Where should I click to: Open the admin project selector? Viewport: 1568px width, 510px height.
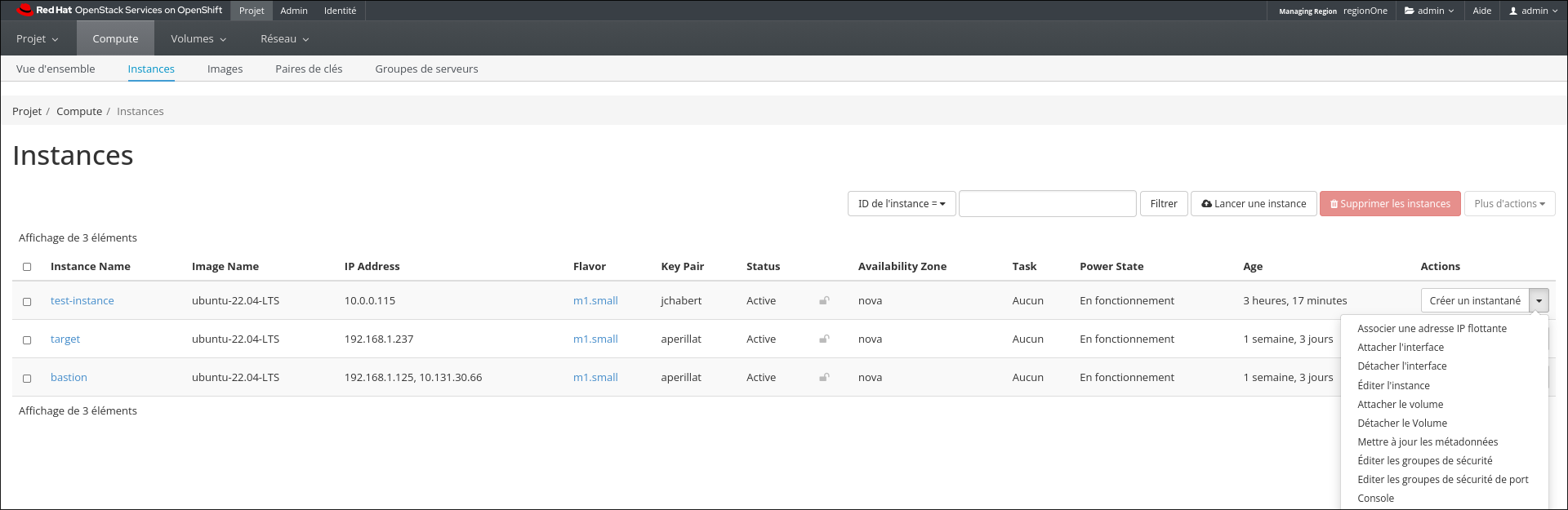point(1429,11)
